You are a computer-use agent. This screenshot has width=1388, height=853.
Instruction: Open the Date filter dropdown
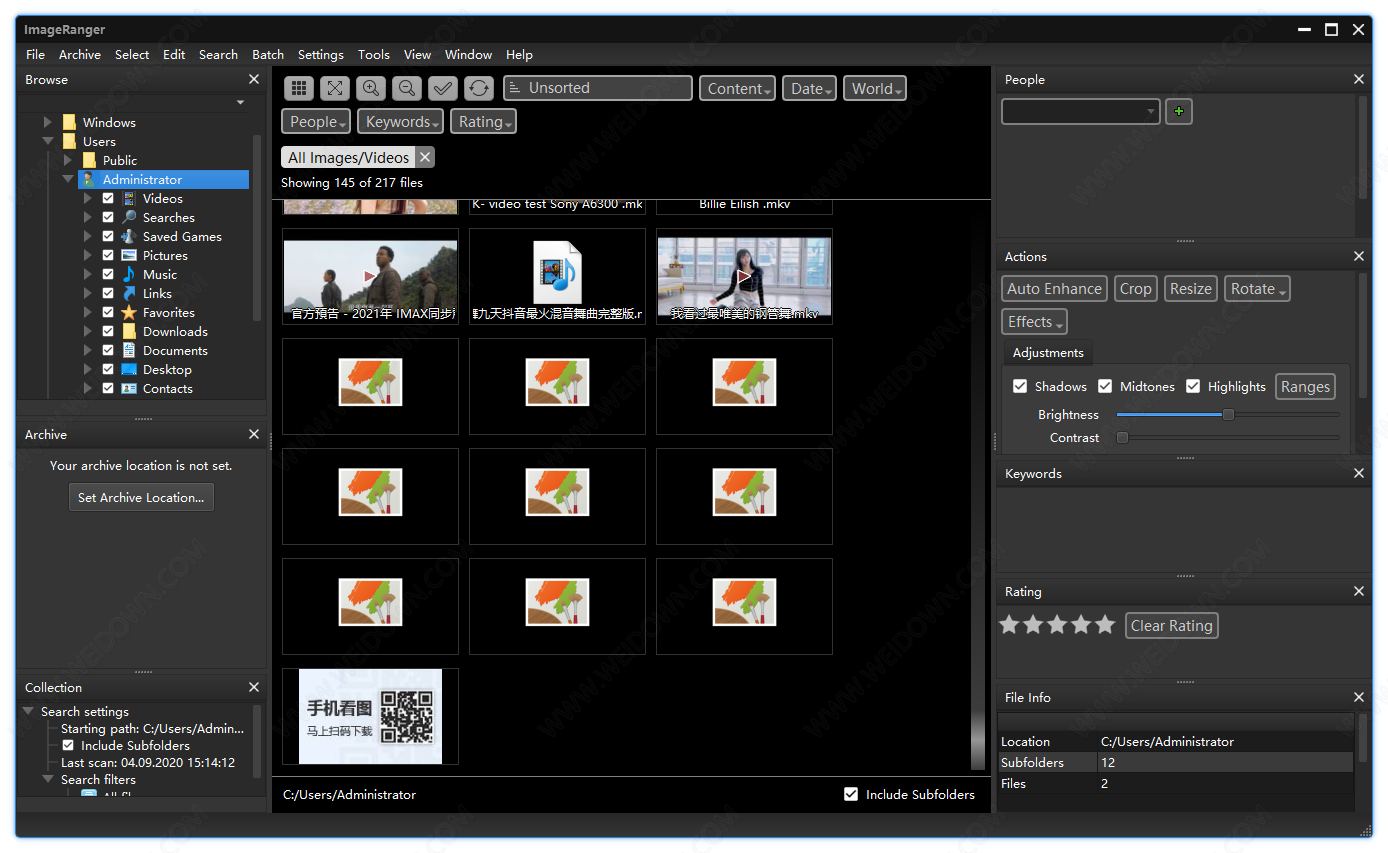[809, 88]
